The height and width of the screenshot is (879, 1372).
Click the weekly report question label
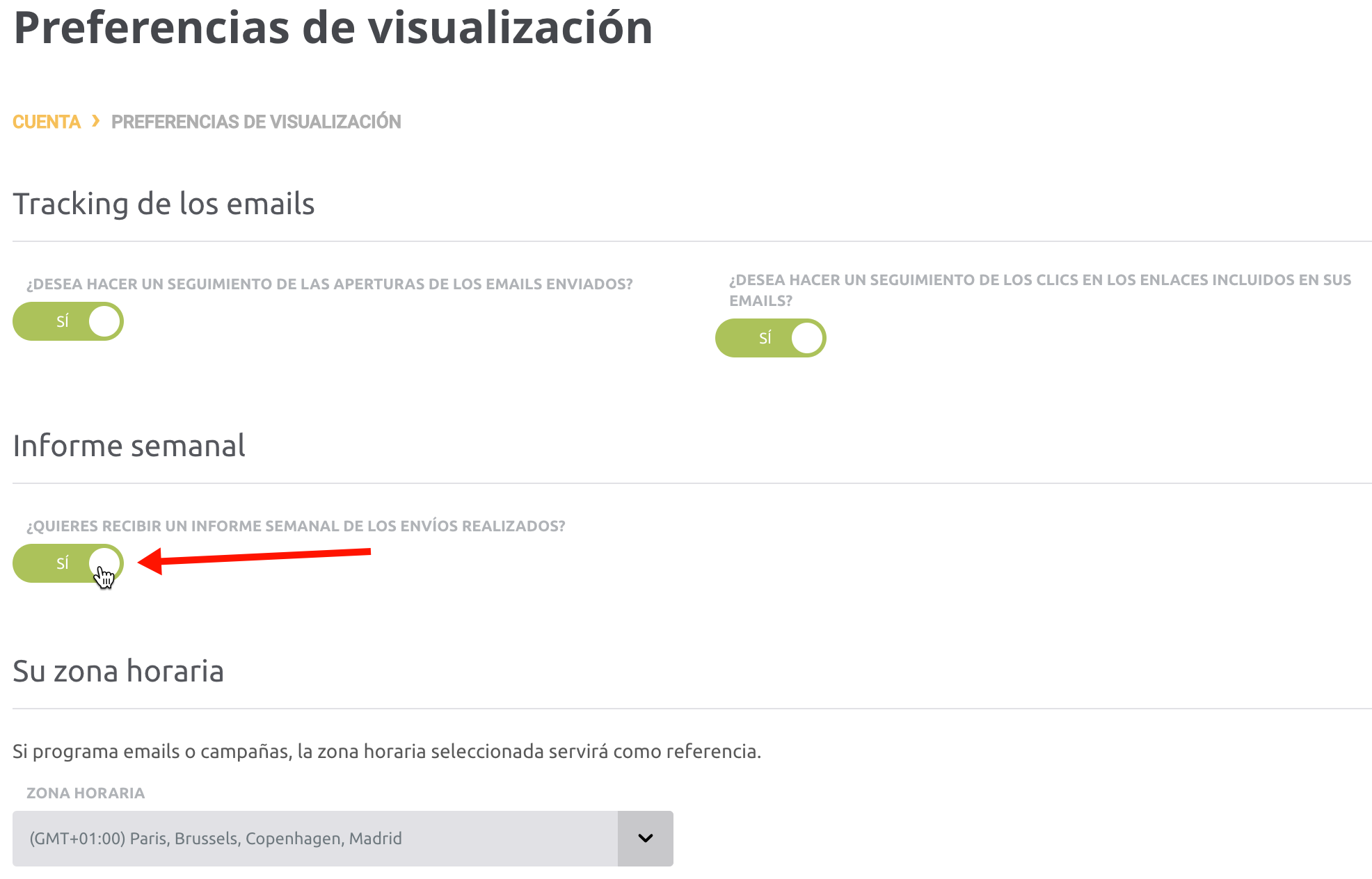pos(296,526)
